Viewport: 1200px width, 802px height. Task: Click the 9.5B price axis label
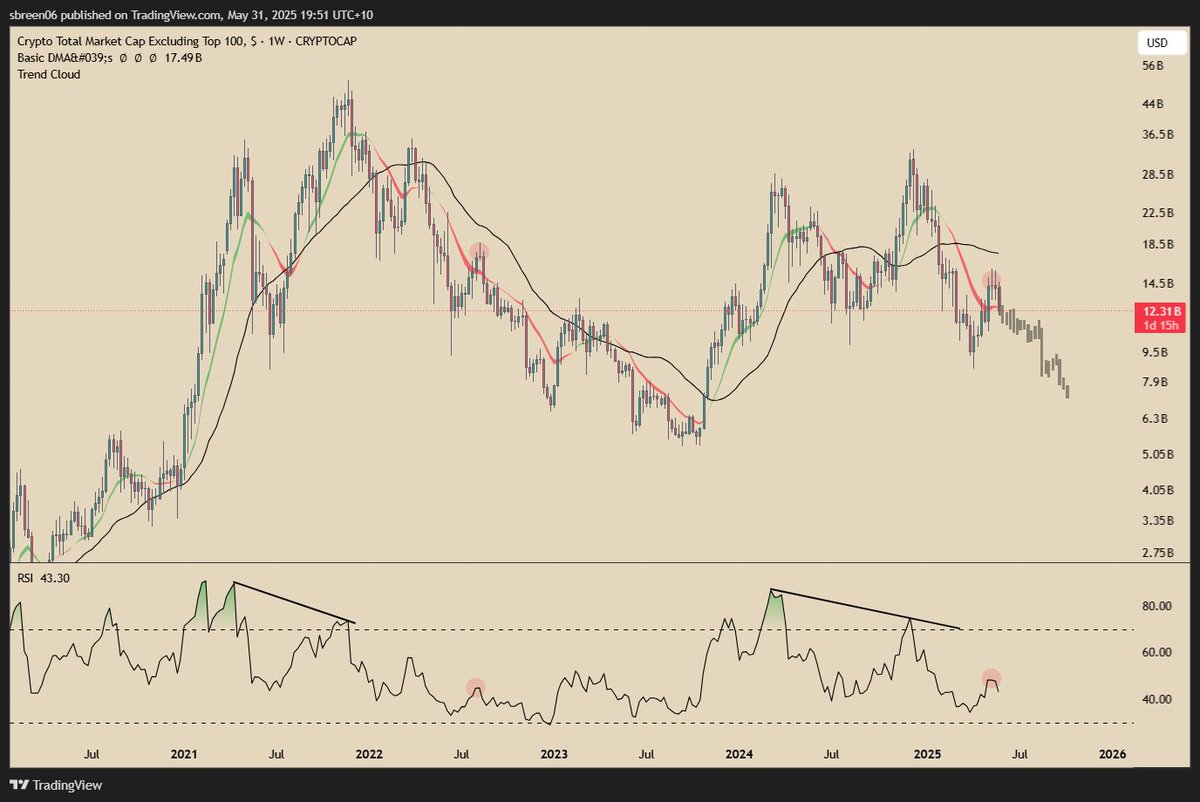[x=1154, y=353]
